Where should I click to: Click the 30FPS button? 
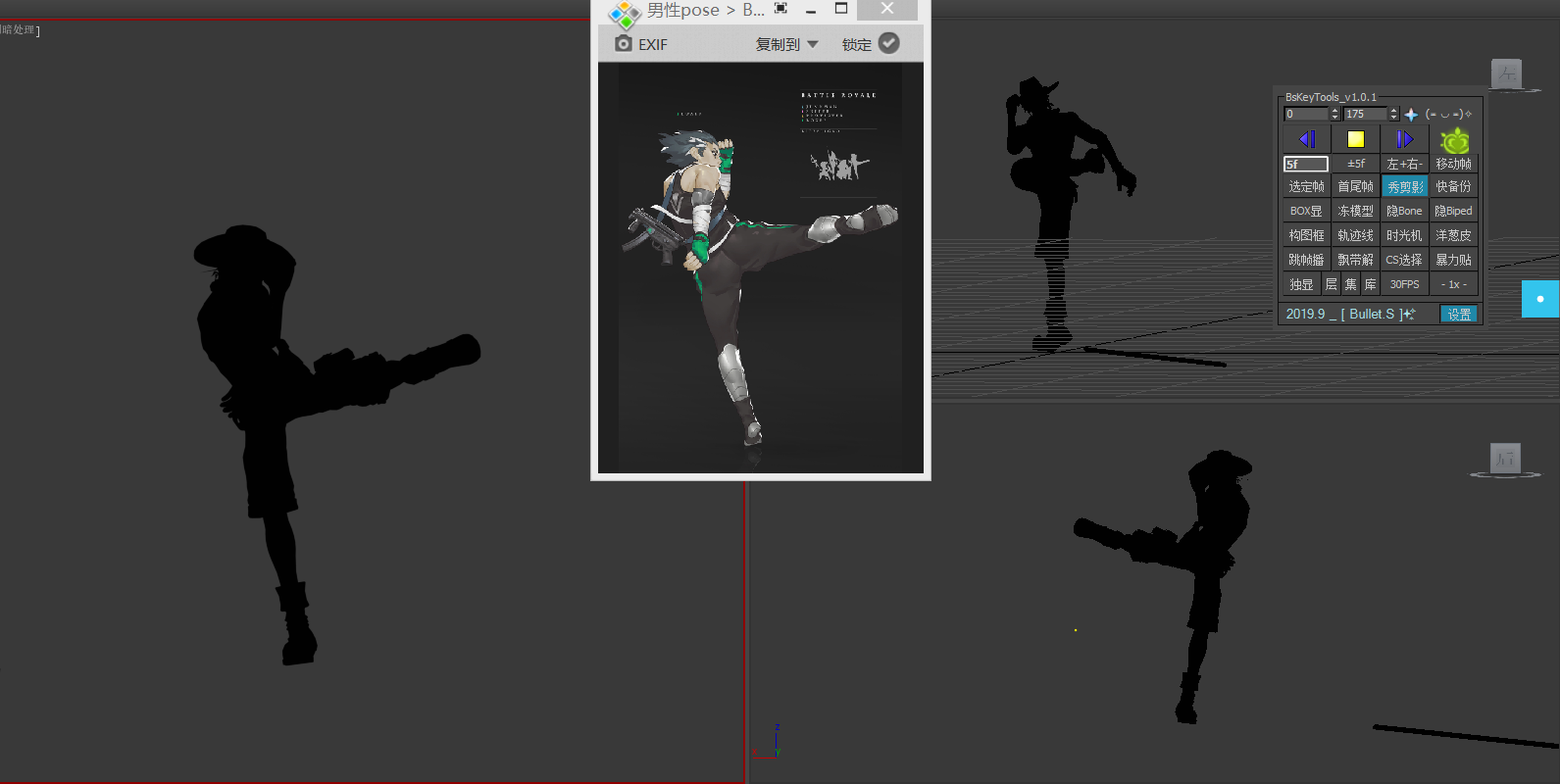[x=1404, y=284]
